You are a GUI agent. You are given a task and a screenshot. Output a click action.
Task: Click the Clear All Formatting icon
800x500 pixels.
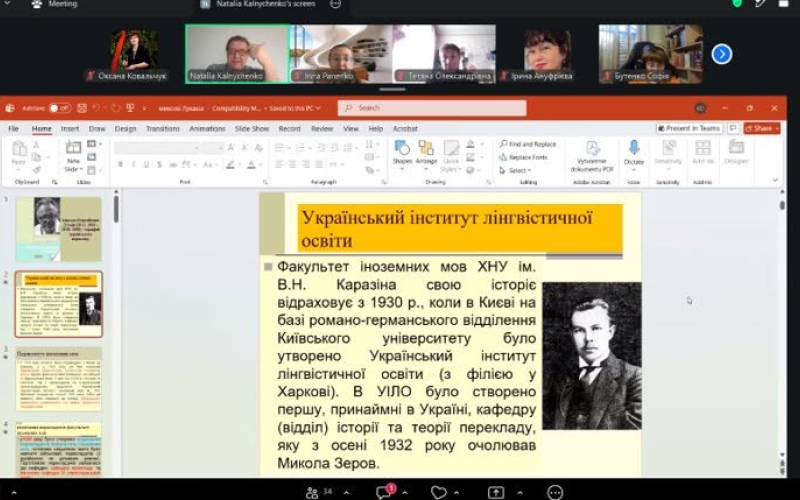coord(259,148)
